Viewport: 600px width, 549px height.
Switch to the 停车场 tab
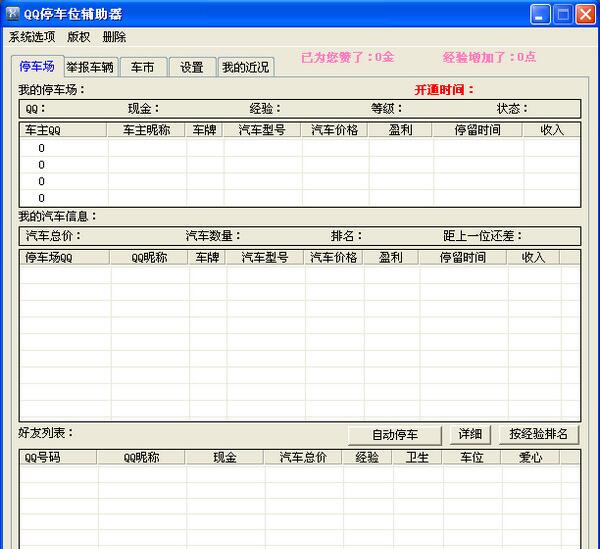pos(37,66)
